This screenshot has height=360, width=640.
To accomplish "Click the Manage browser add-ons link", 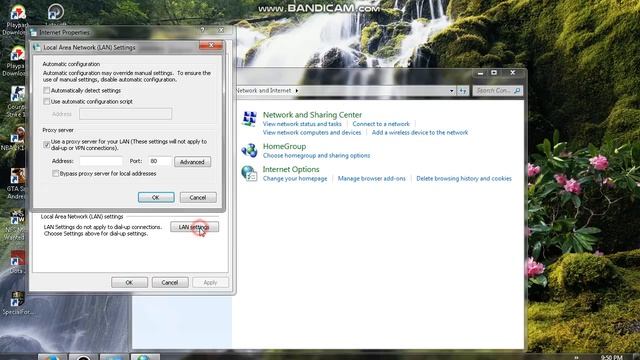I will (372, 178).
